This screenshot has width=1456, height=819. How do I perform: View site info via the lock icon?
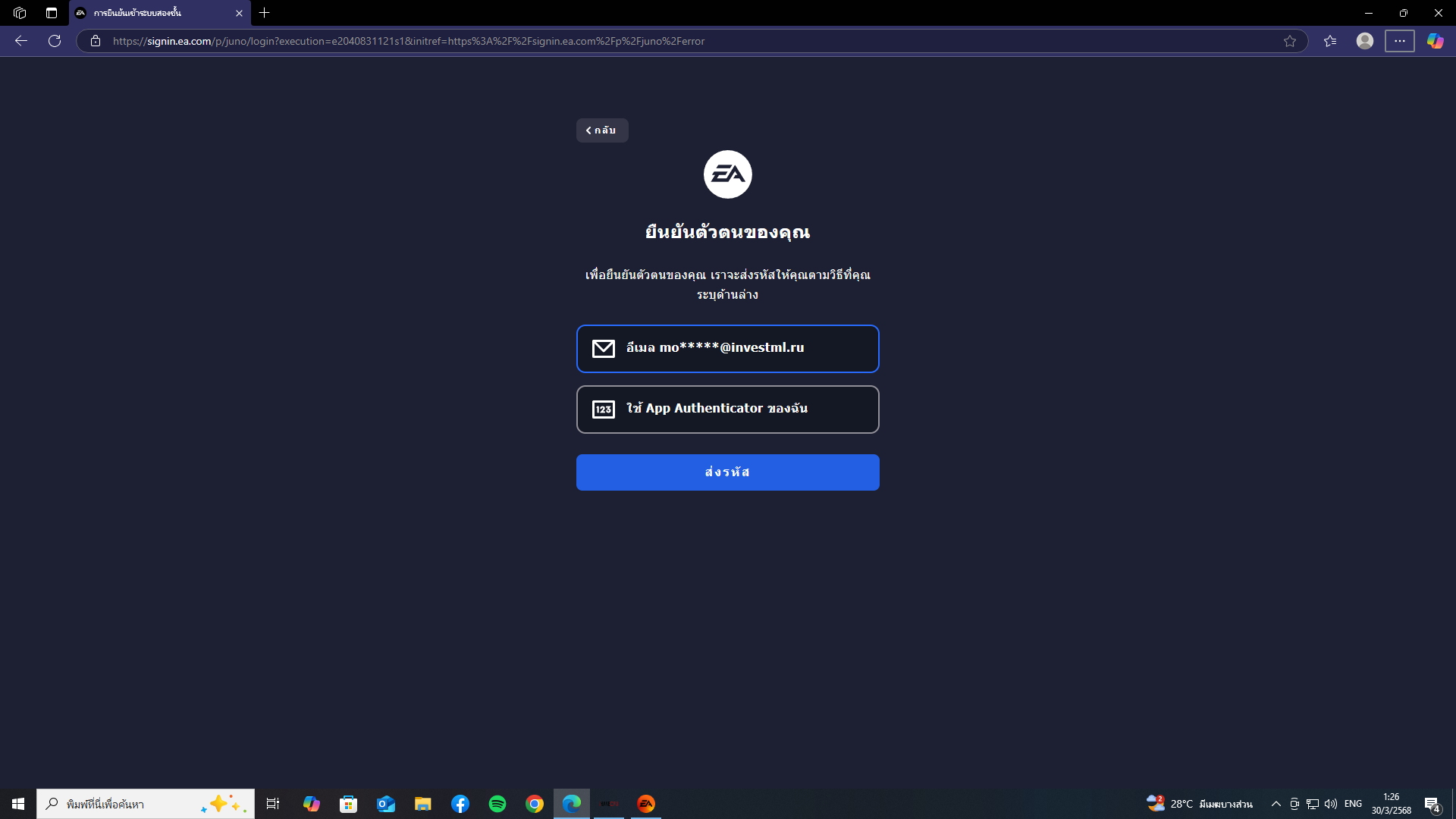pyautogui.click(x=96, y=41)
